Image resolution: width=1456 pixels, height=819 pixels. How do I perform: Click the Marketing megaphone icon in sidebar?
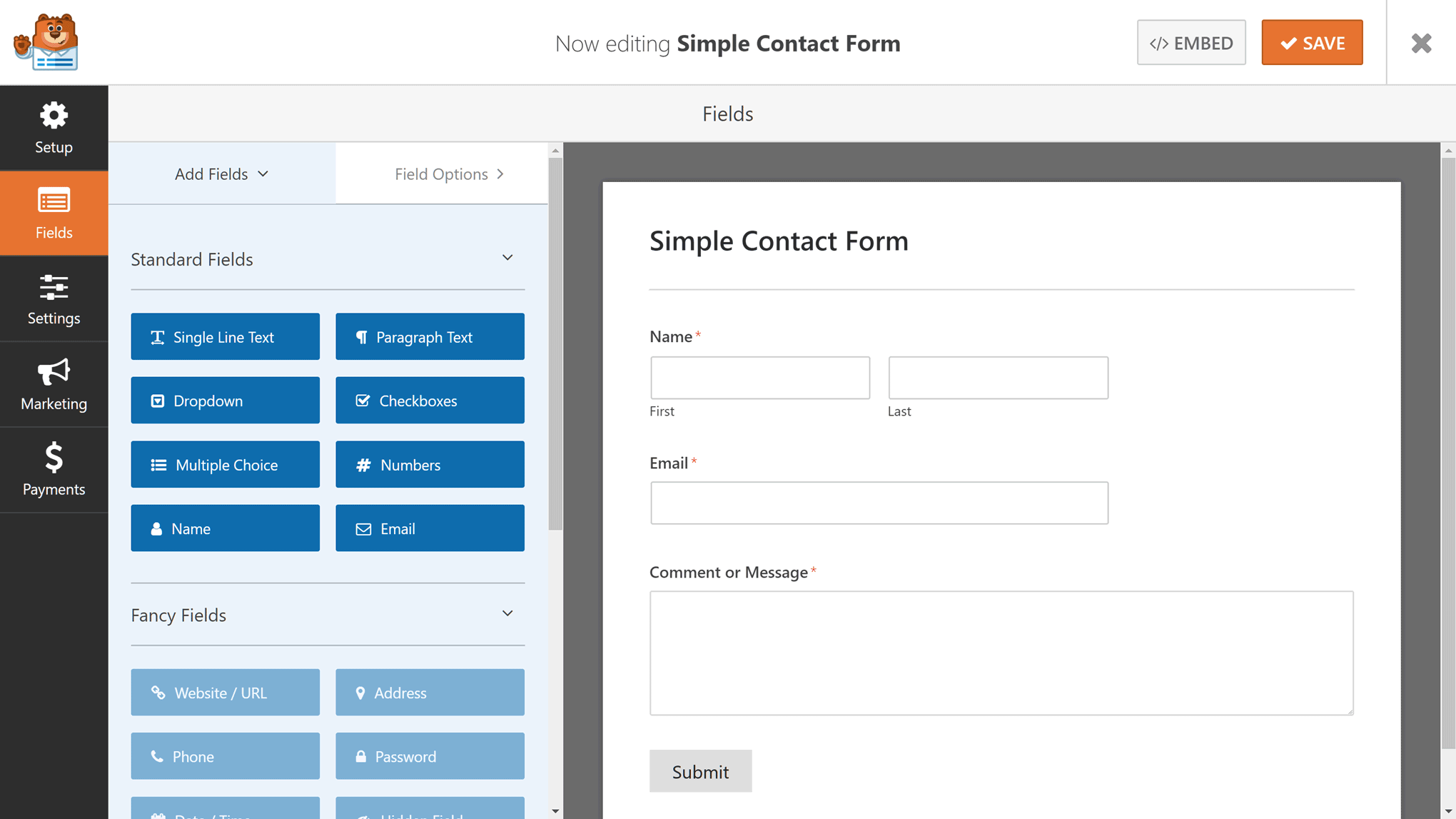(x=53, y=371)
